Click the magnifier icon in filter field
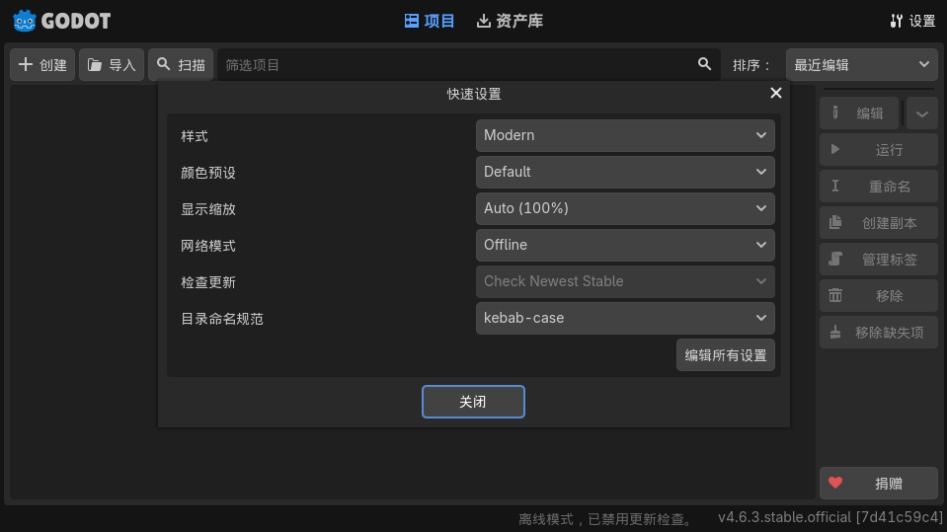This screenshot has width=947, height=532. click(704, 64)
